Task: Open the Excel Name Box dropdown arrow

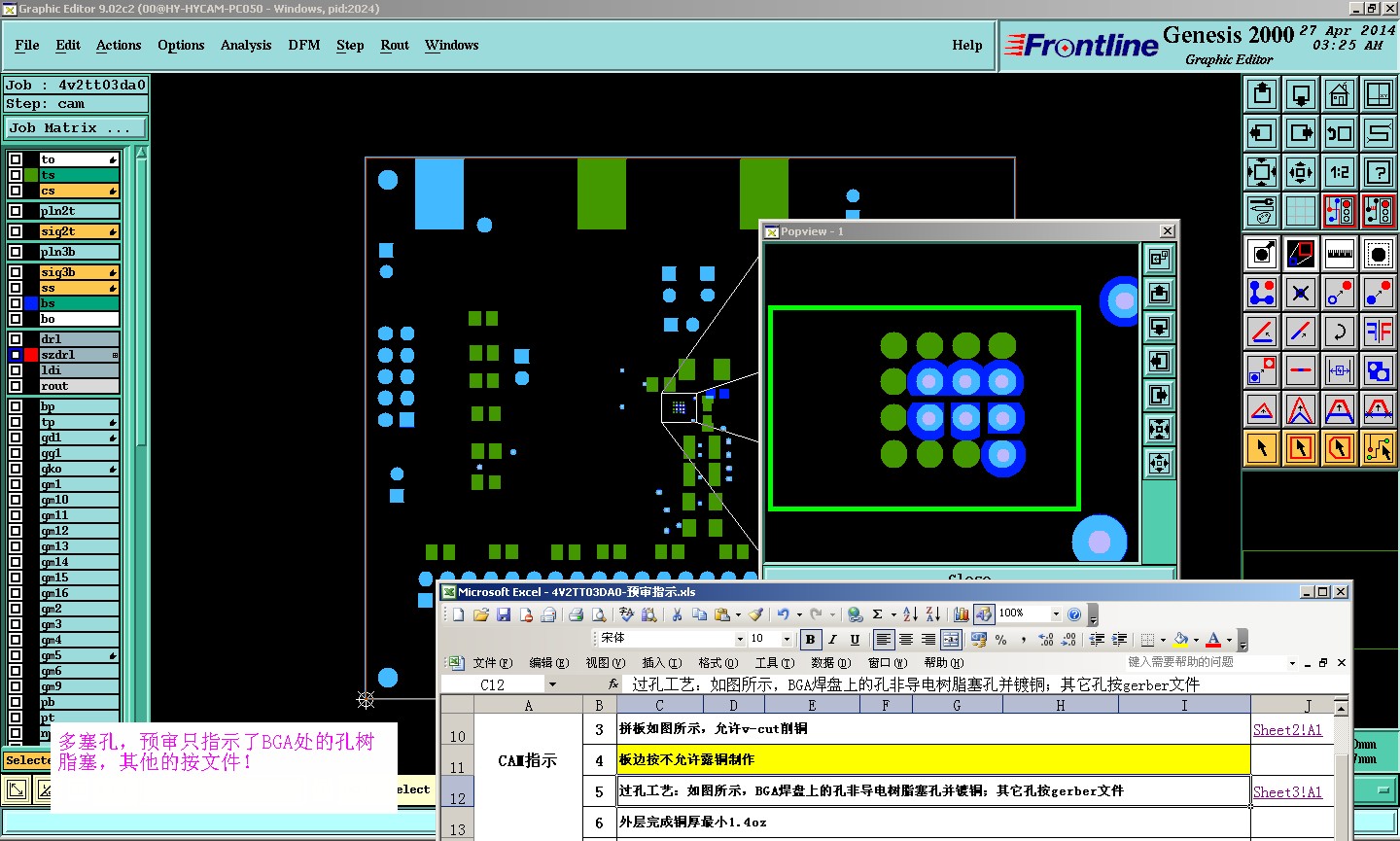Action: [x=552, y=684]
